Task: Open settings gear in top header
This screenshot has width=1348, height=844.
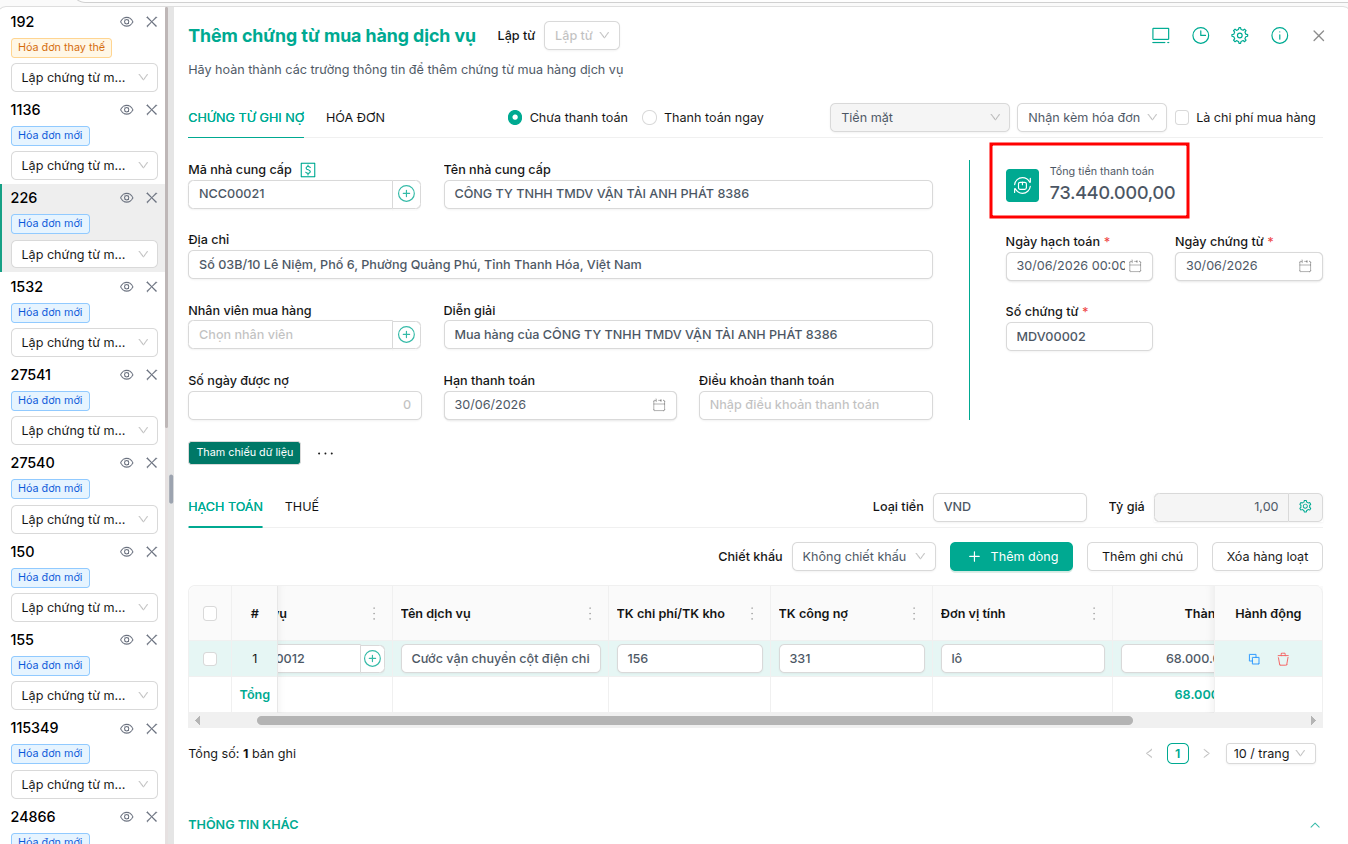Action: 1240,35
